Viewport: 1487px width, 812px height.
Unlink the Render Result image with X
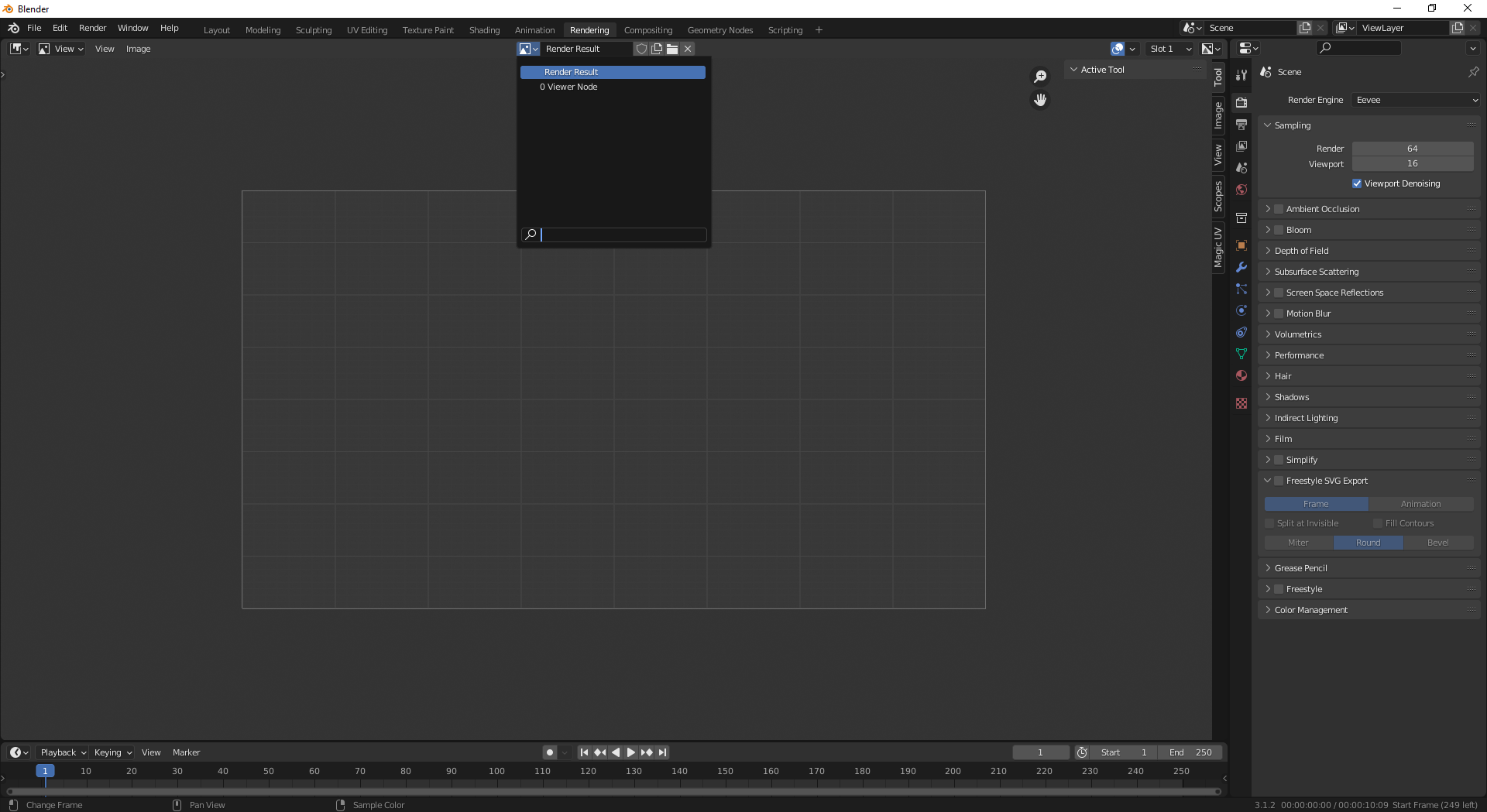click(688, 49)
